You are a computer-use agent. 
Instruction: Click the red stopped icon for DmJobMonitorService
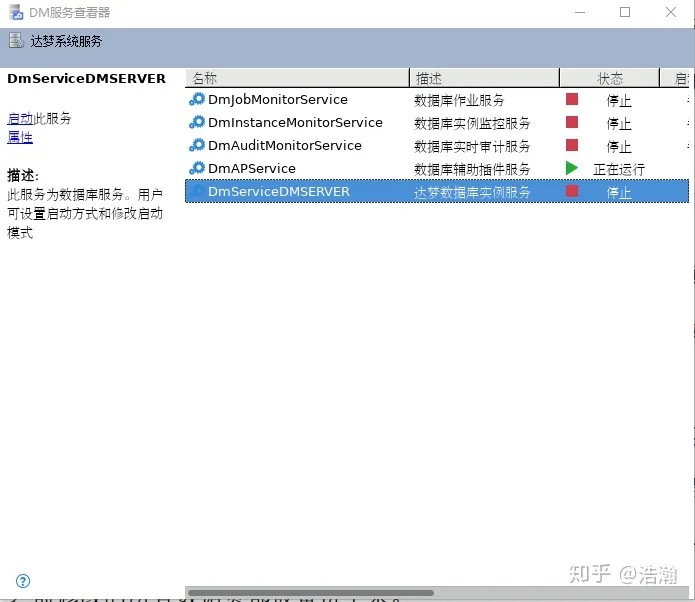tap(572, 99)
